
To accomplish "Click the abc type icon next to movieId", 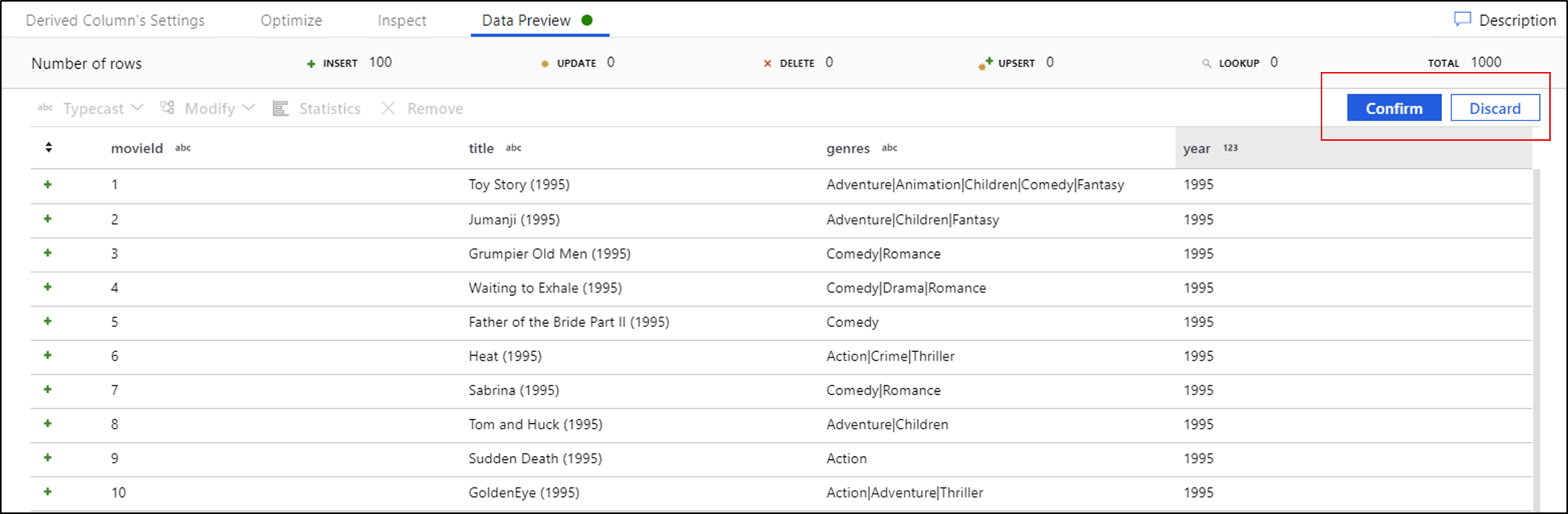I will 183,148.
